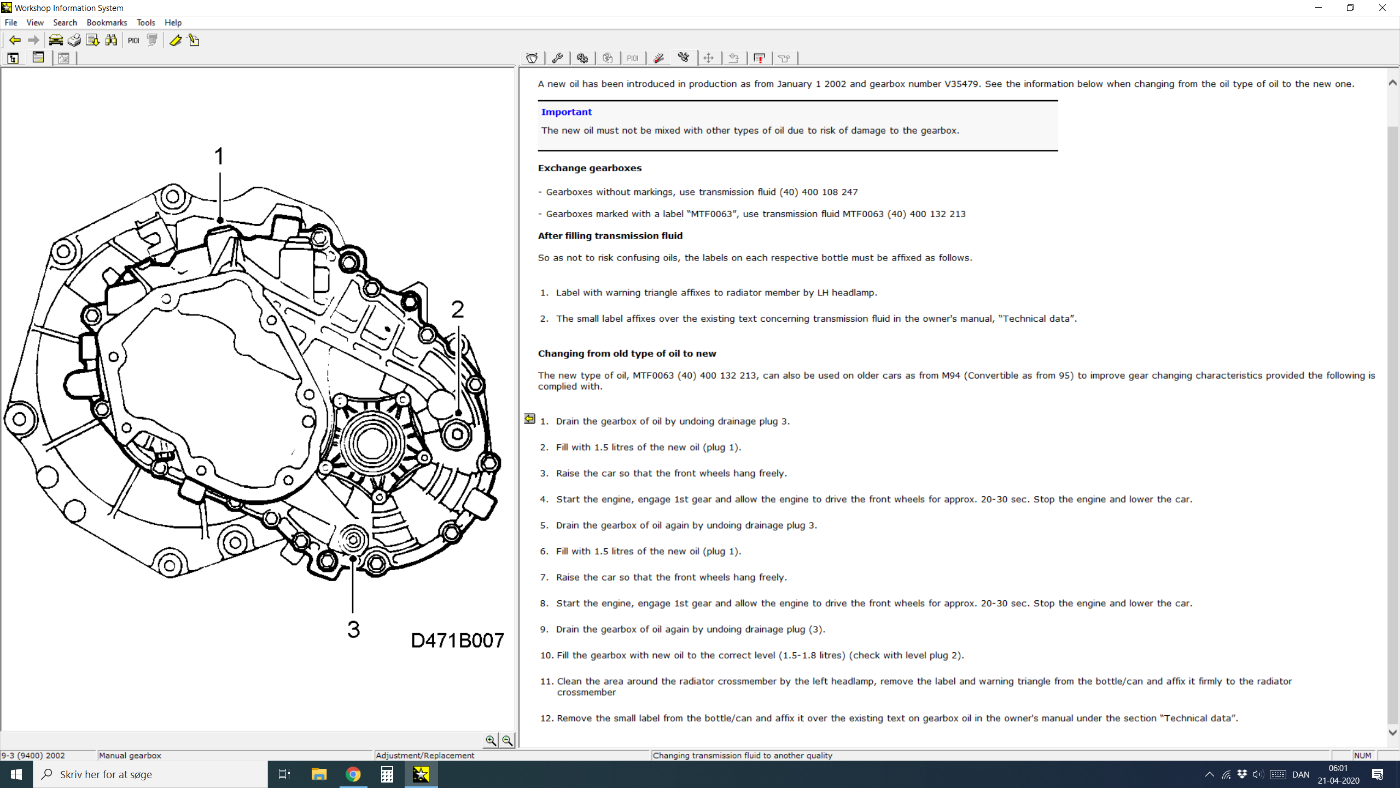
Task: Open Calculator from the taskbar
Action: tap(387, 774)
